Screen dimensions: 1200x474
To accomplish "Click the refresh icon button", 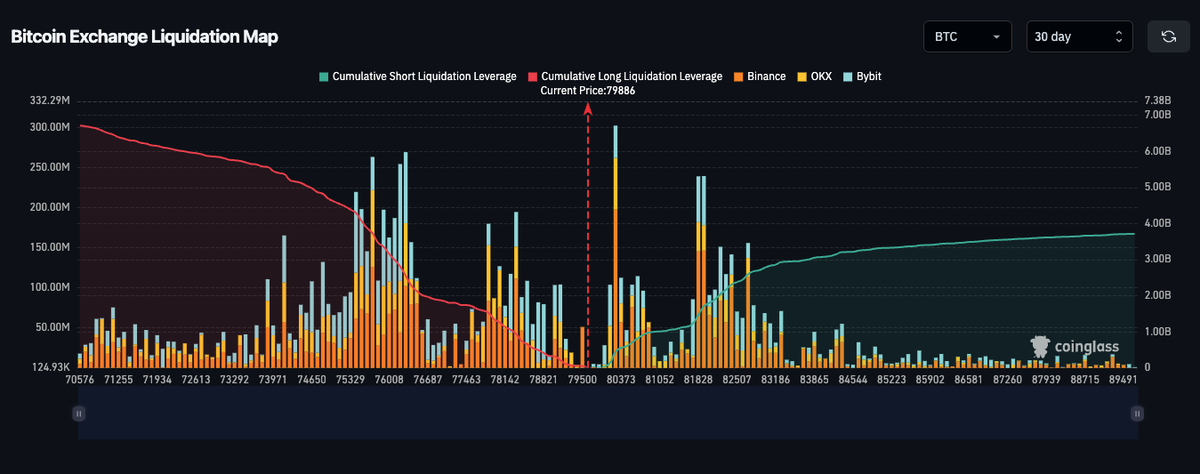I will click(x=1168, y=36).
